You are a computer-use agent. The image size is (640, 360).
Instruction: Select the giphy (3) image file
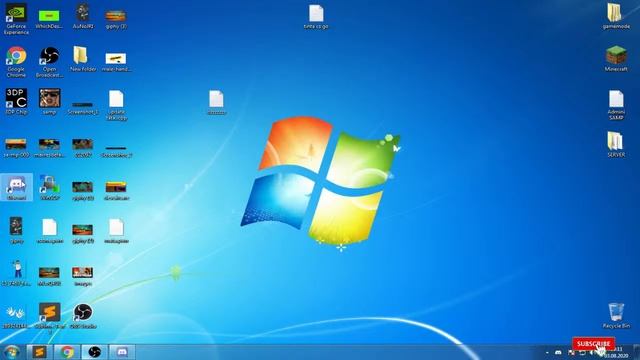(x=116, y=19)
